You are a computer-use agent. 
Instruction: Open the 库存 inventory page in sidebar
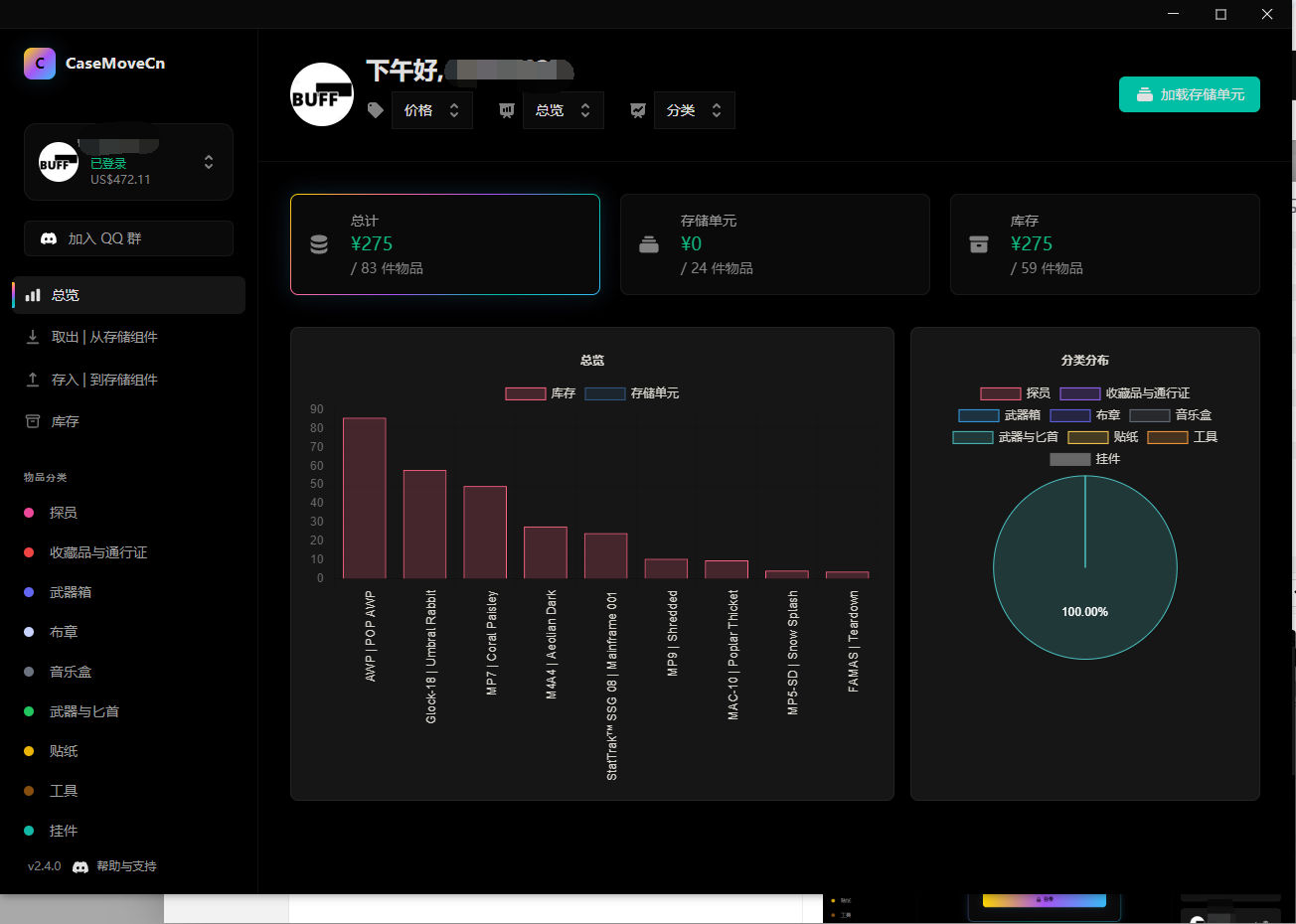[128, 421]
